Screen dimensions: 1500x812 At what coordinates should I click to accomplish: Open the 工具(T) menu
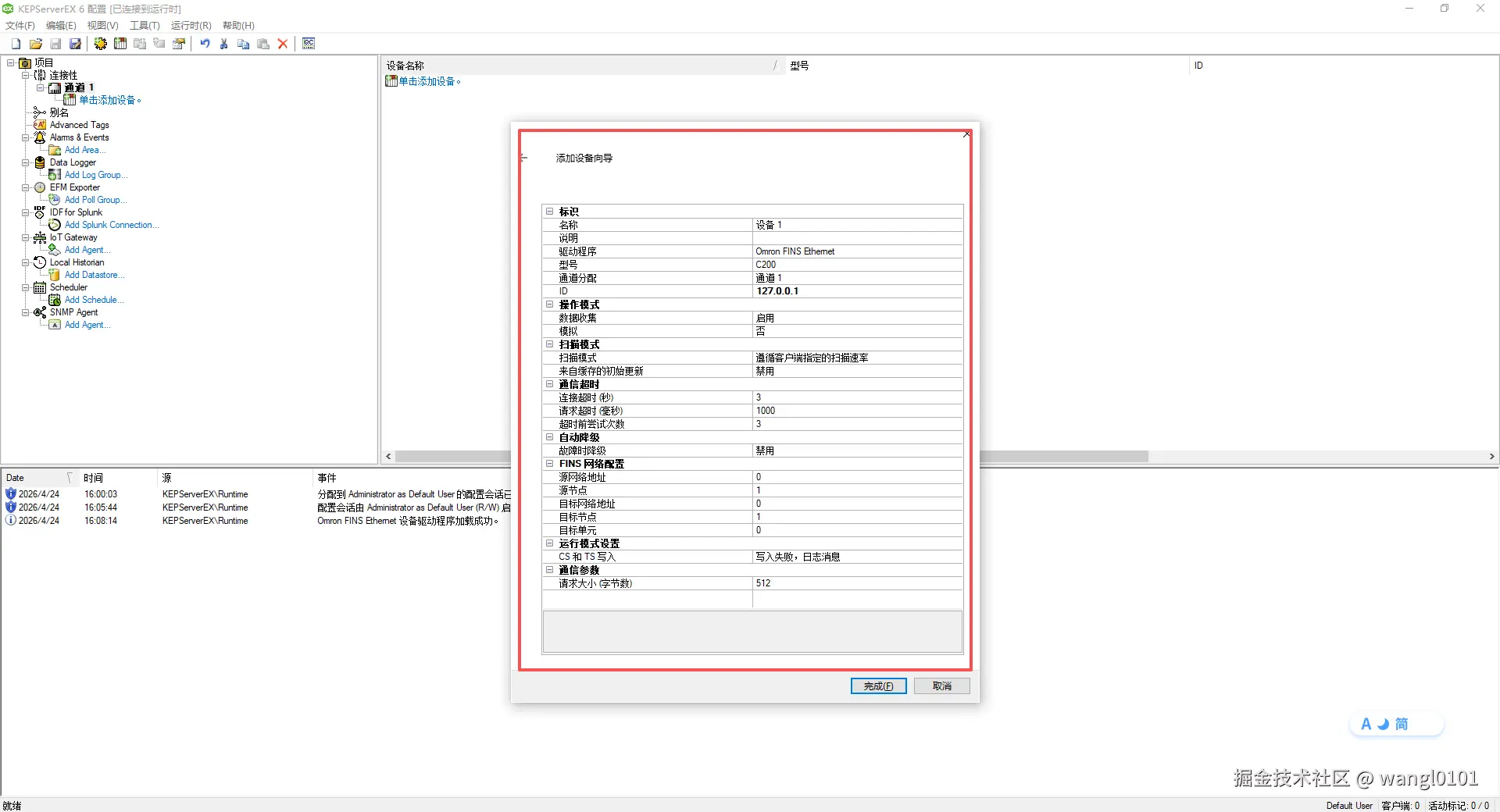coord(145,26)
